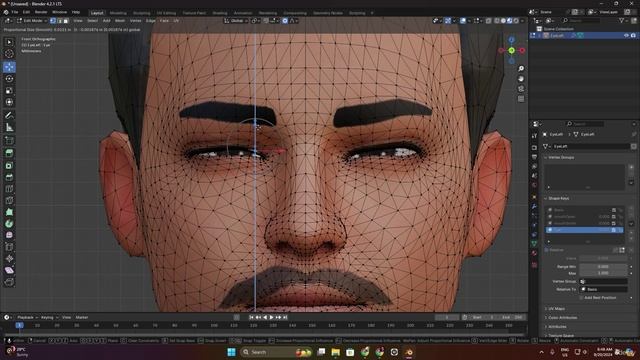Viewport: 640px width, 360px height.
Task: Open the Modifiers wrench properties tab
Action: (534, 206)
